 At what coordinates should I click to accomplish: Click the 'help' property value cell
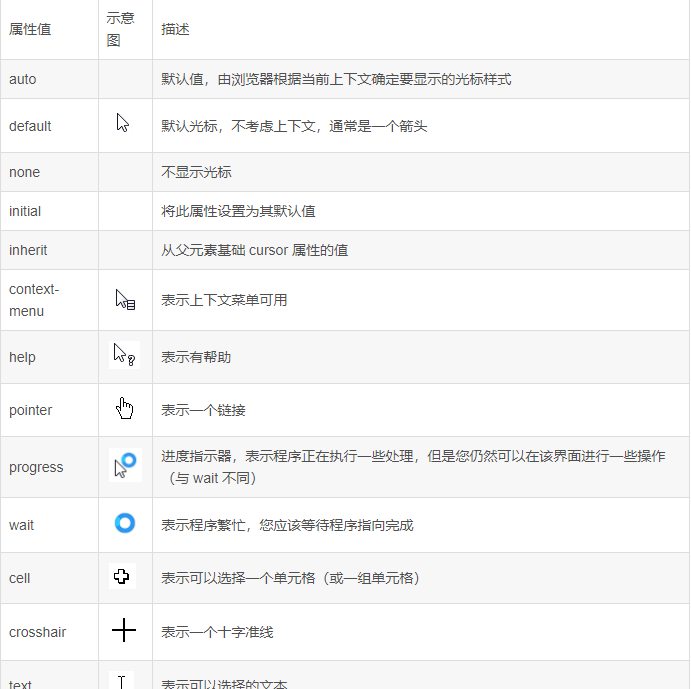click(x=49, y=357)
